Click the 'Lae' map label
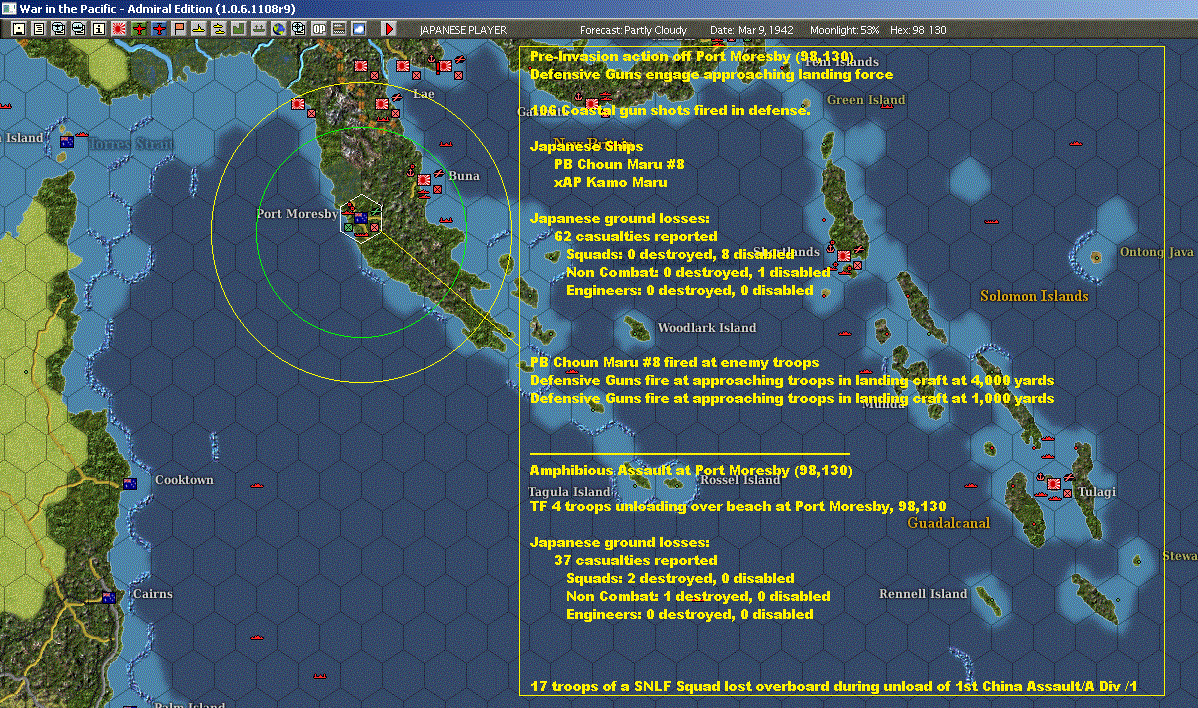The height and width of the screenshot is (708, 1198). [423, 94]
